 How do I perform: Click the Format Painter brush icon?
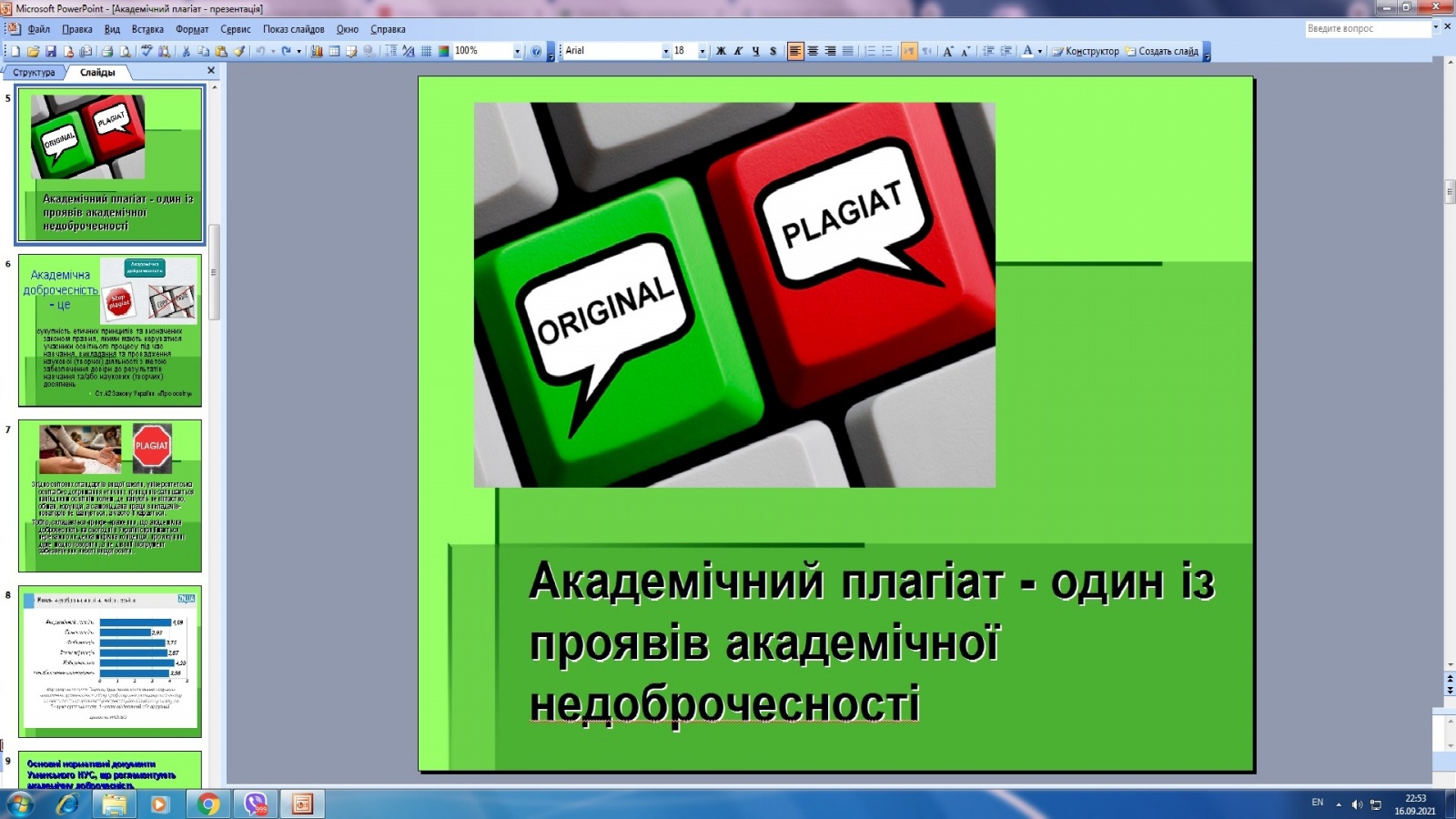239,51
